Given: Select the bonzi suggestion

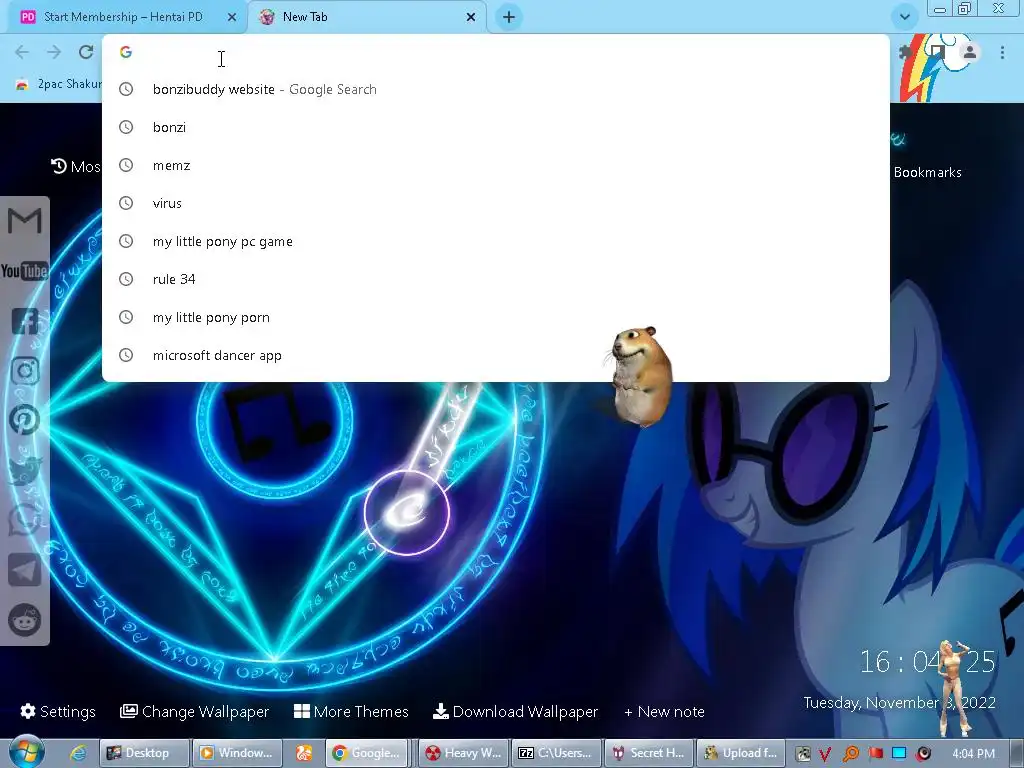Looking at the screenshot, I should pos(496,127).
